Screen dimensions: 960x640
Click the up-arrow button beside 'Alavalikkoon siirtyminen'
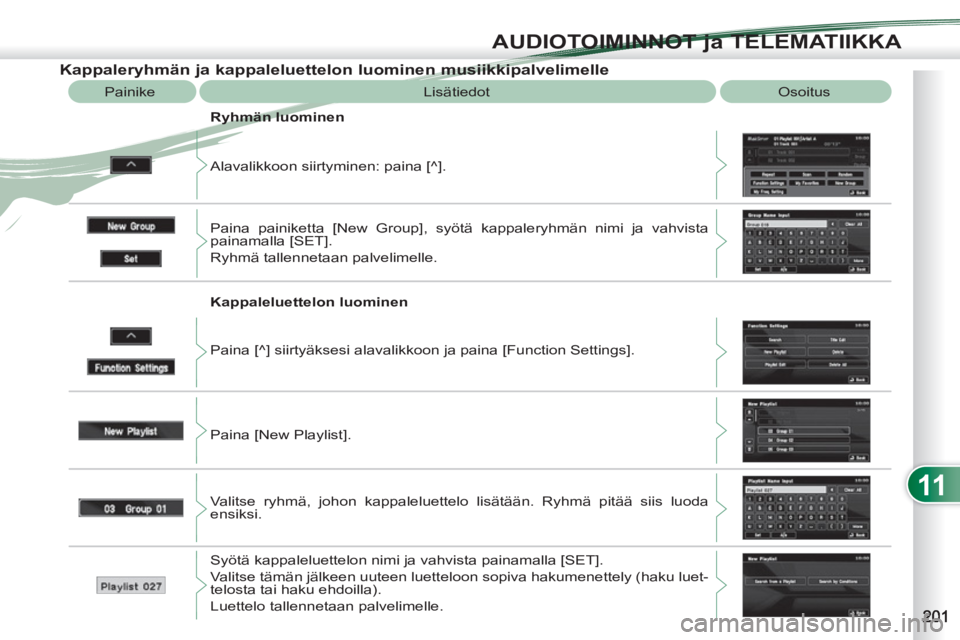(131, 165)
